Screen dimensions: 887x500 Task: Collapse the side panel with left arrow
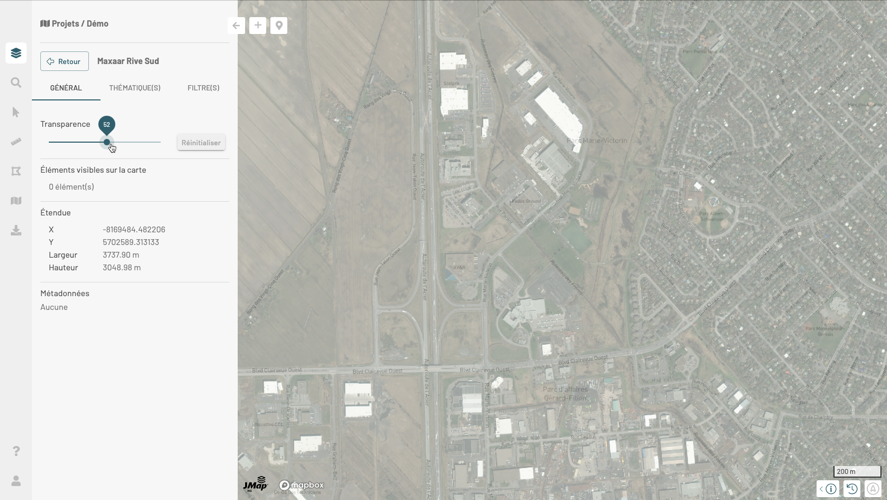[x=236, y=25]
